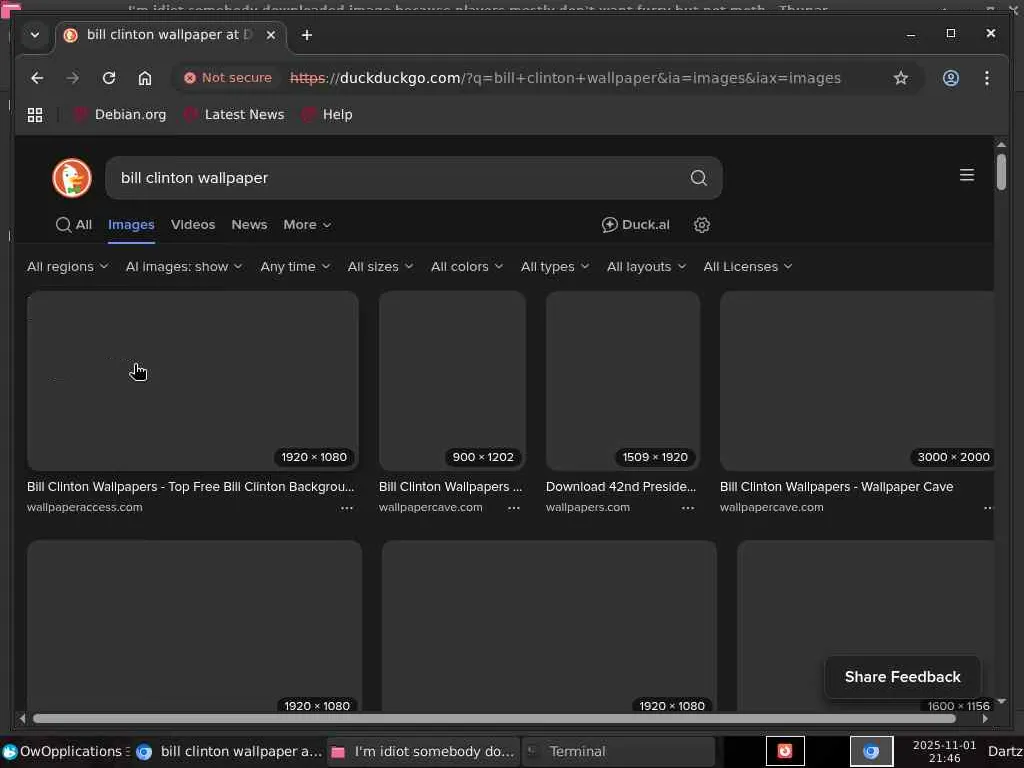Open the tab search dropdown arrow
The width and height of the screenshot is (1024, 768).
[x=35, y=35]
